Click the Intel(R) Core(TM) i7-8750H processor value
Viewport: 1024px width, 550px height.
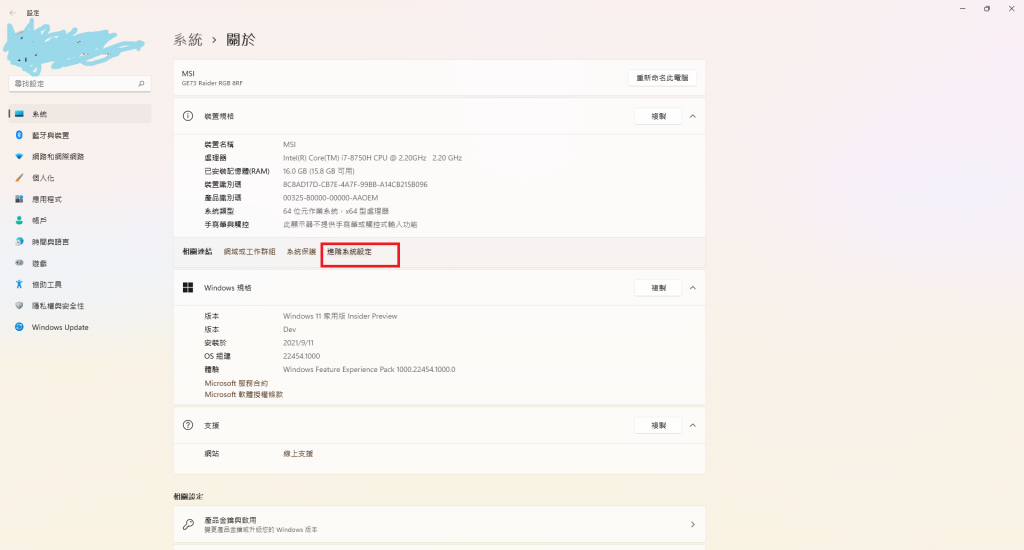372,158
